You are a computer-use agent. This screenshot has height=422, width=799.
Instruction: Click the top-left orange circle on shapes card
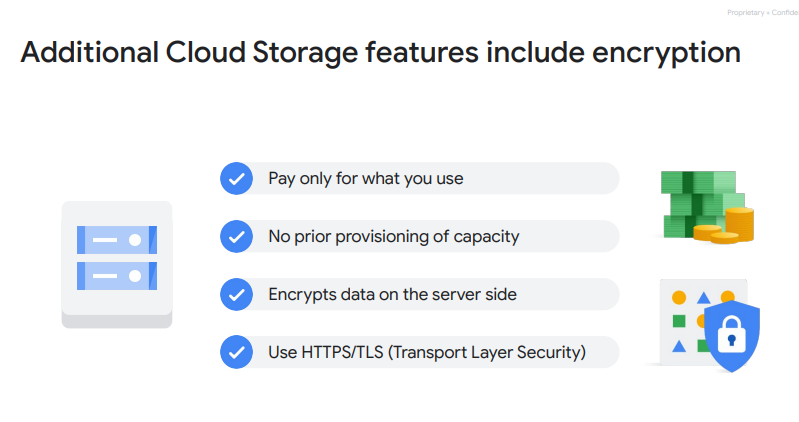pyautogui.click(x=679, y=297)
